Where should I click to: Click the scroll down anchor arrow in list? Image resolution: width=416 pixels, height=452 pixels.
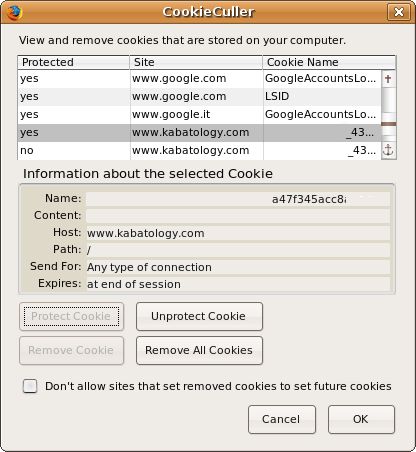point(388,151)
